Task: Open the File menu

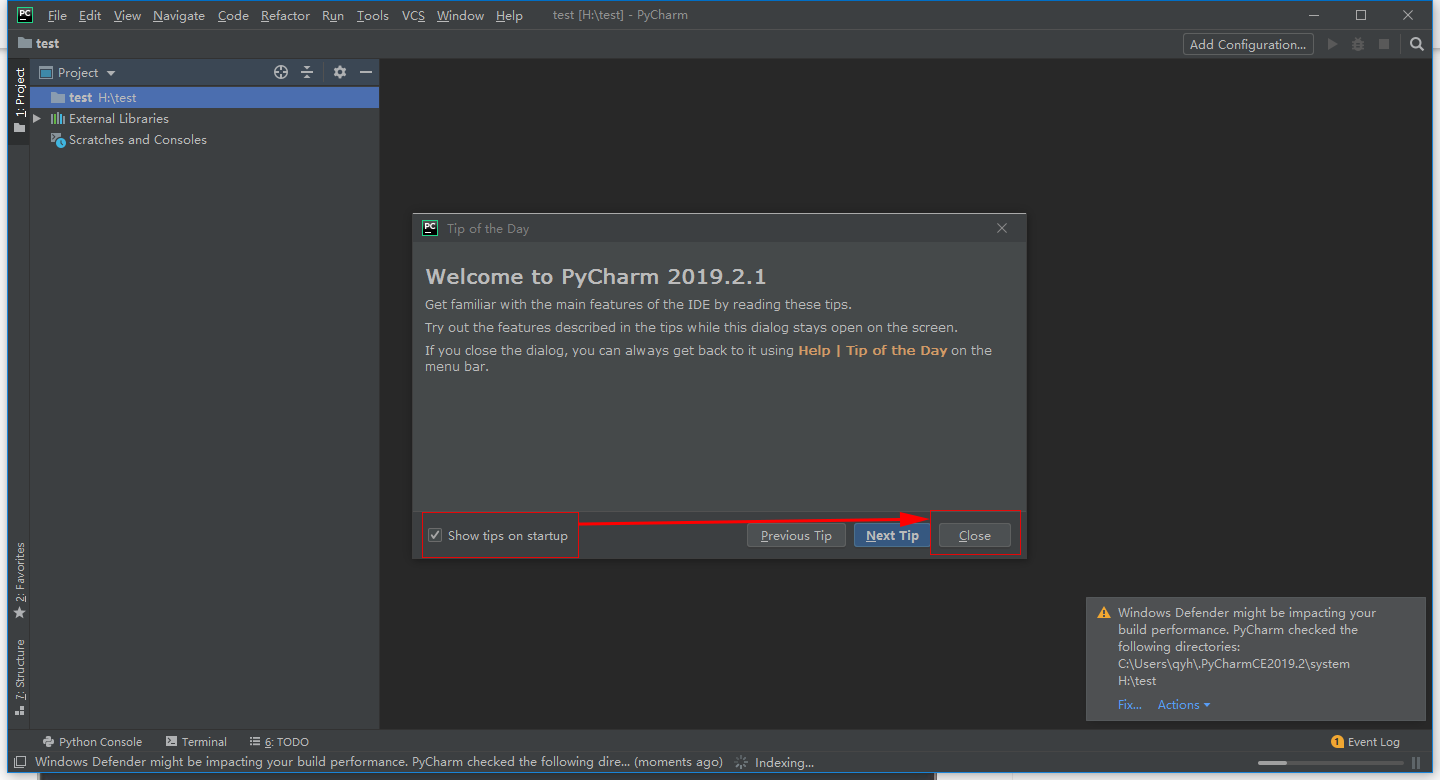Action: 57,16
